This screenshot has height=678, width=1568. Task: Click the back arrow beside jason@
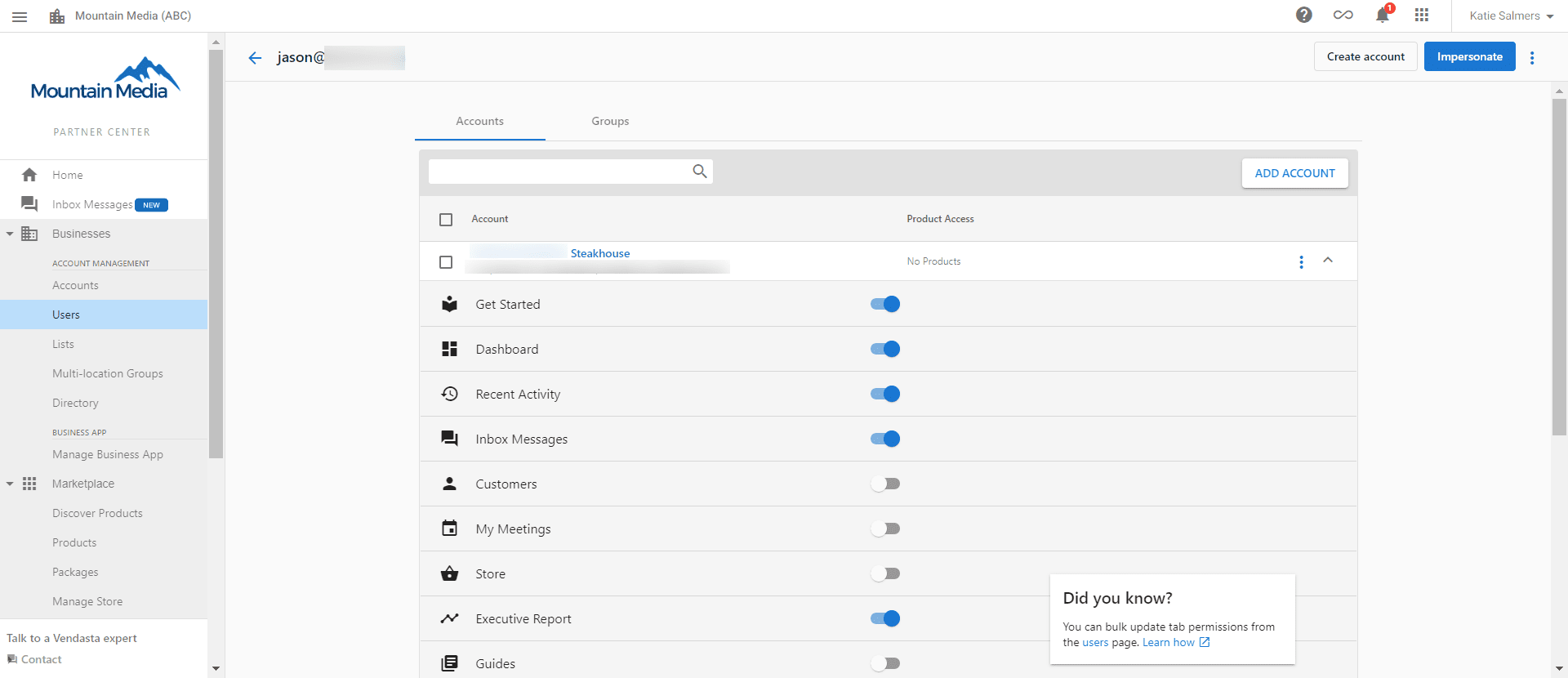click(x=255, y=57)
